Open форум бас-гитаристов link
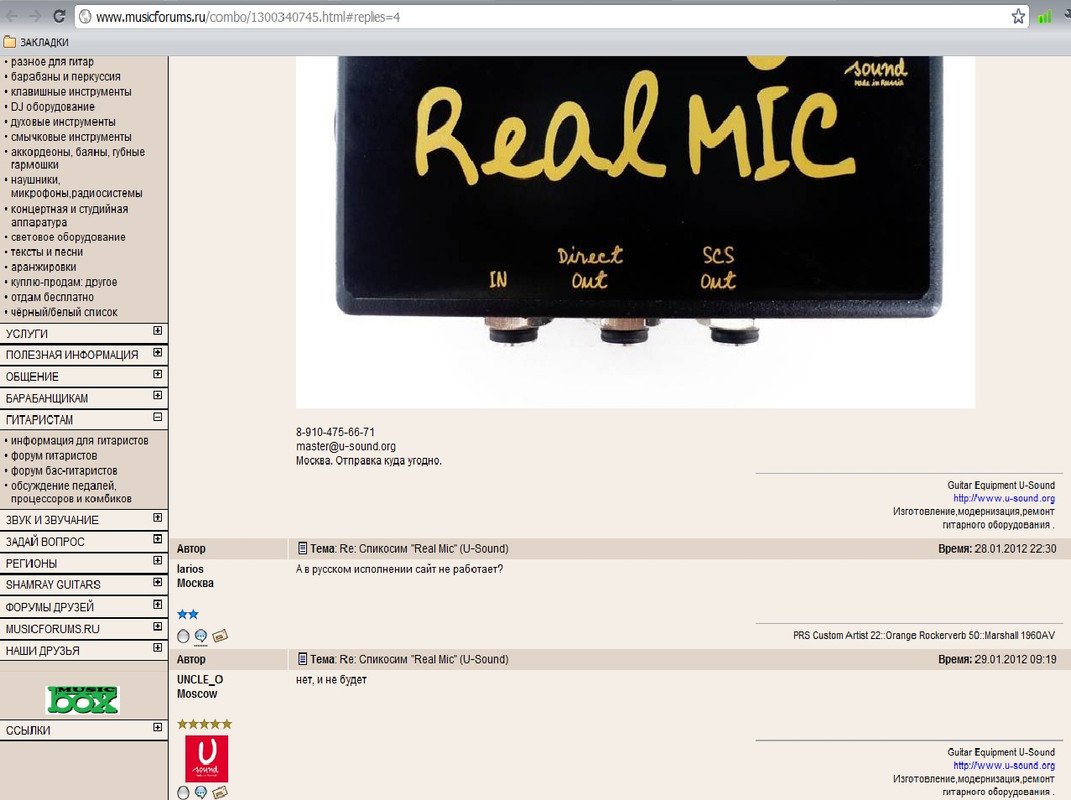 [64, 471]
